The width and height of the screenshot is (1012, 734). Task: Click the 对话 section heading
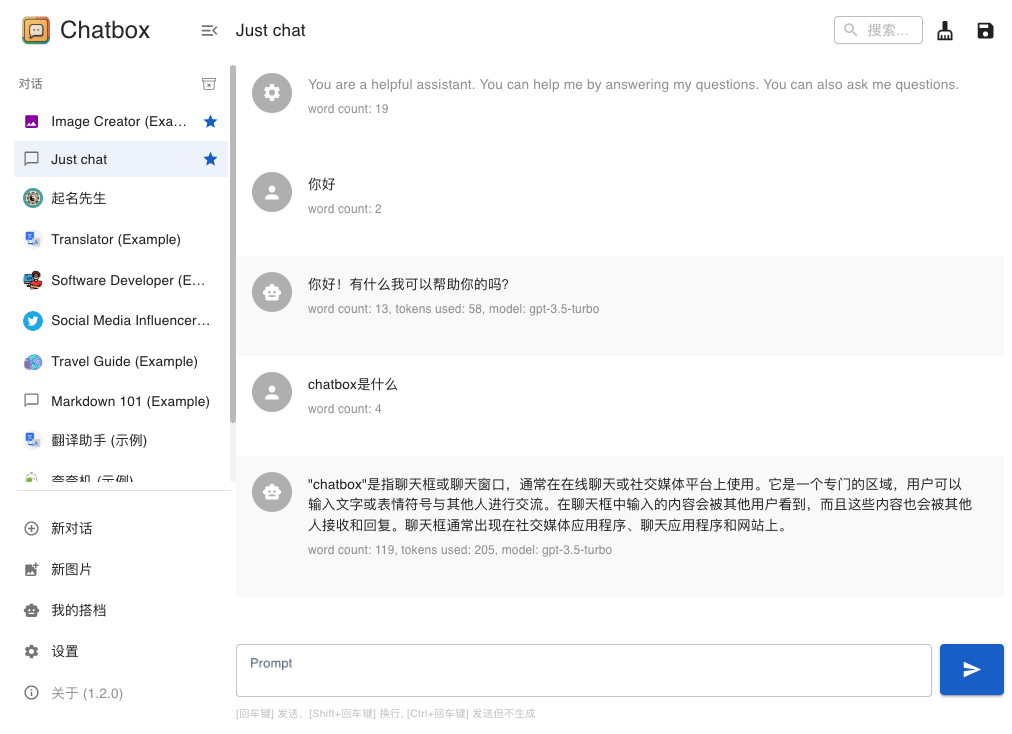30,84
